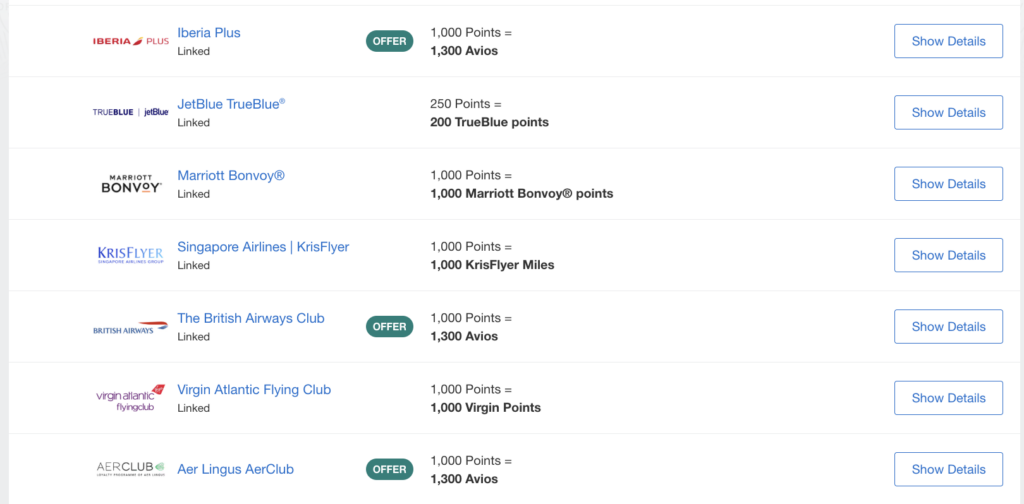The width and height of the screenshot is (1024, 504).
Task: Open the Aer Lingus AerClub link
Action: coord(236,469)
